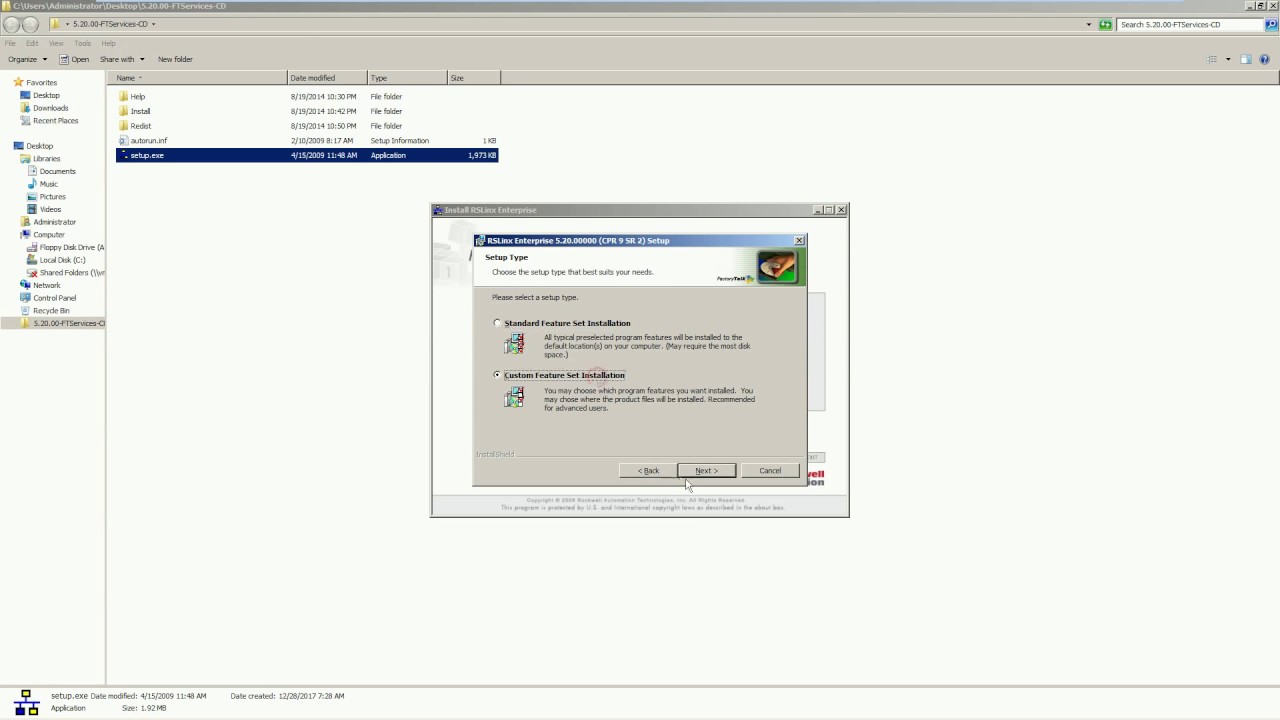Click the Explorer Forward navigation arrow
Viewport: 1280px width, 720px height.
30,24
